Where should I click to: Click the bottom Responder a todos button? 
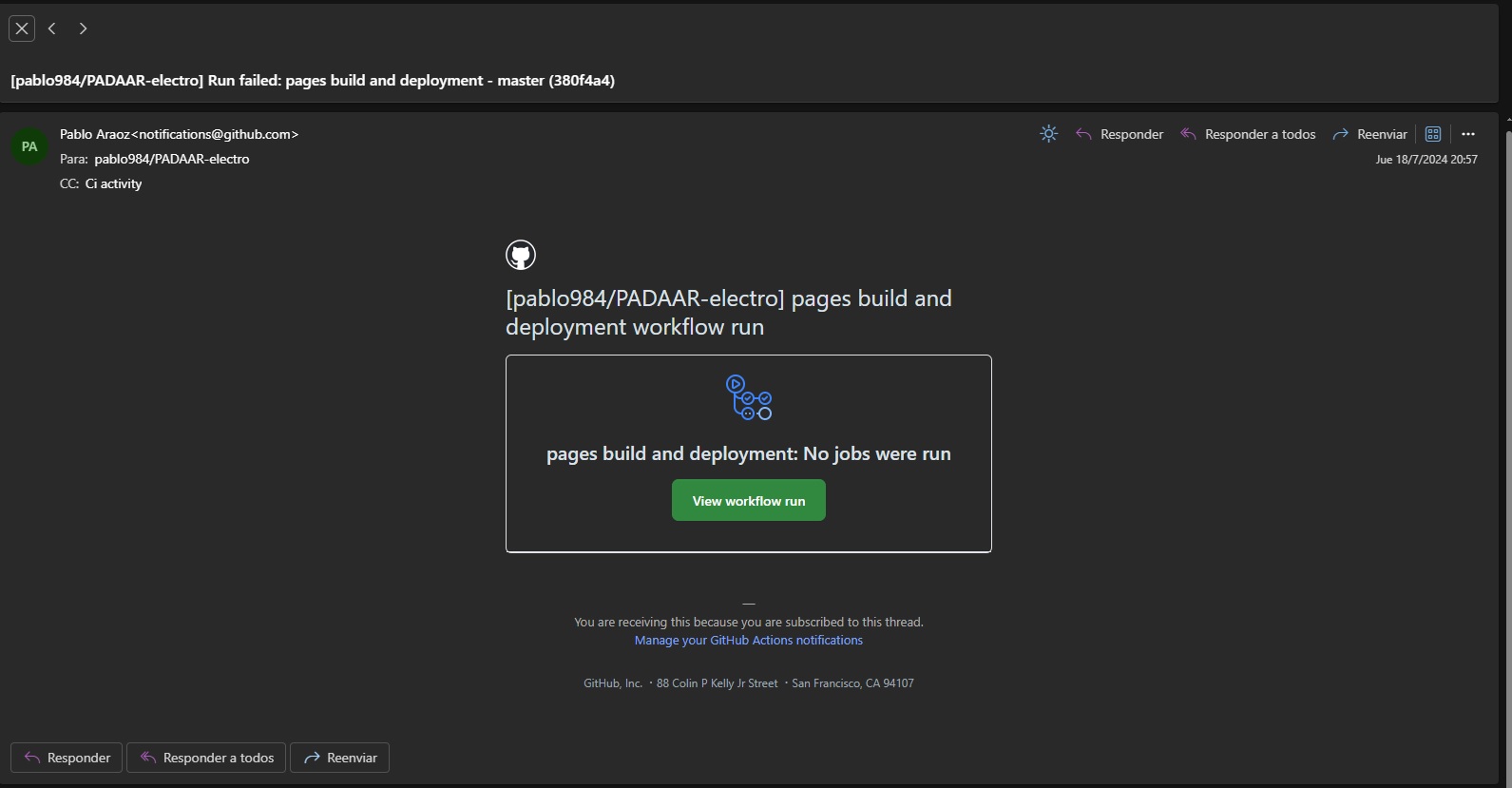click(206, 758)
